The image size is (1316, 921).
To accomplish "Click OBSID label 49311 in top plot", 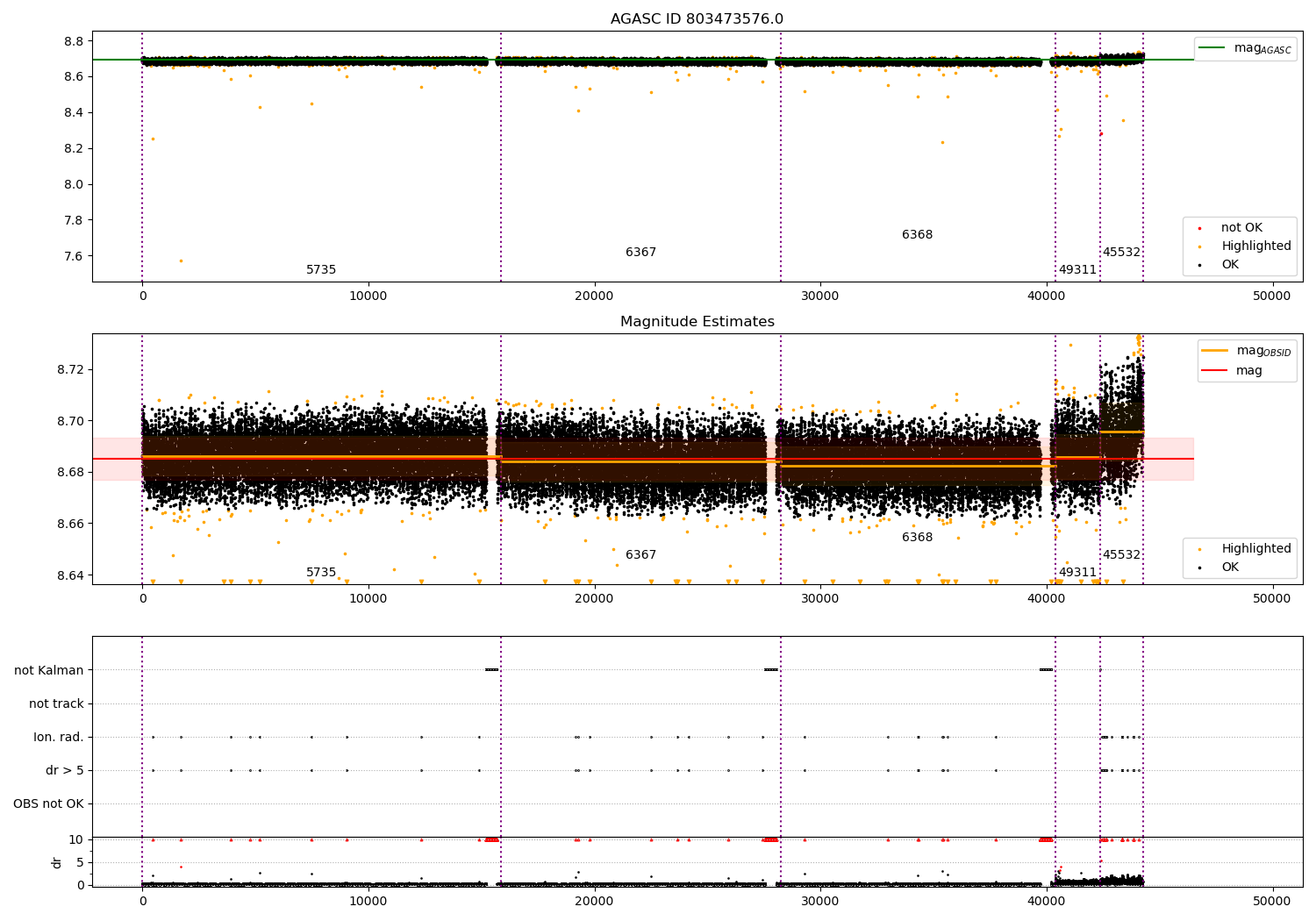I will pos(1077,270).
